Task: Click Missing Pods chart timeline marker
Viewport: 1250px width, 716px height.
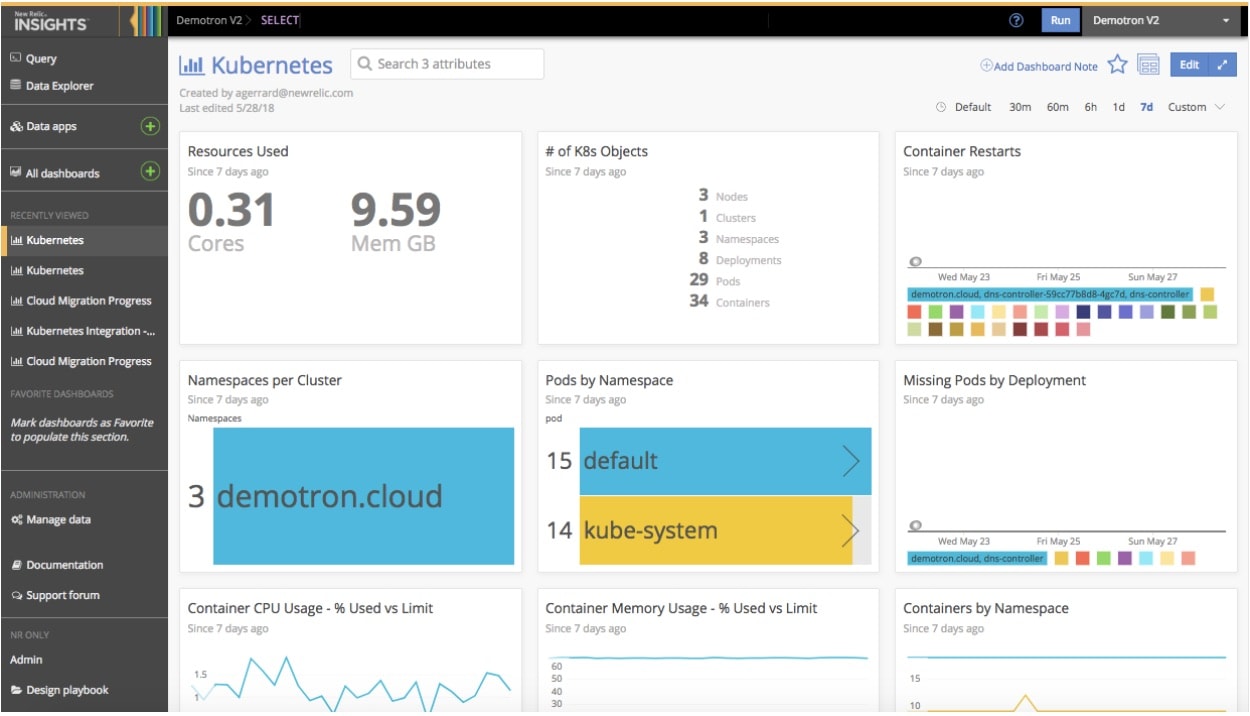Action: (914, 526)
